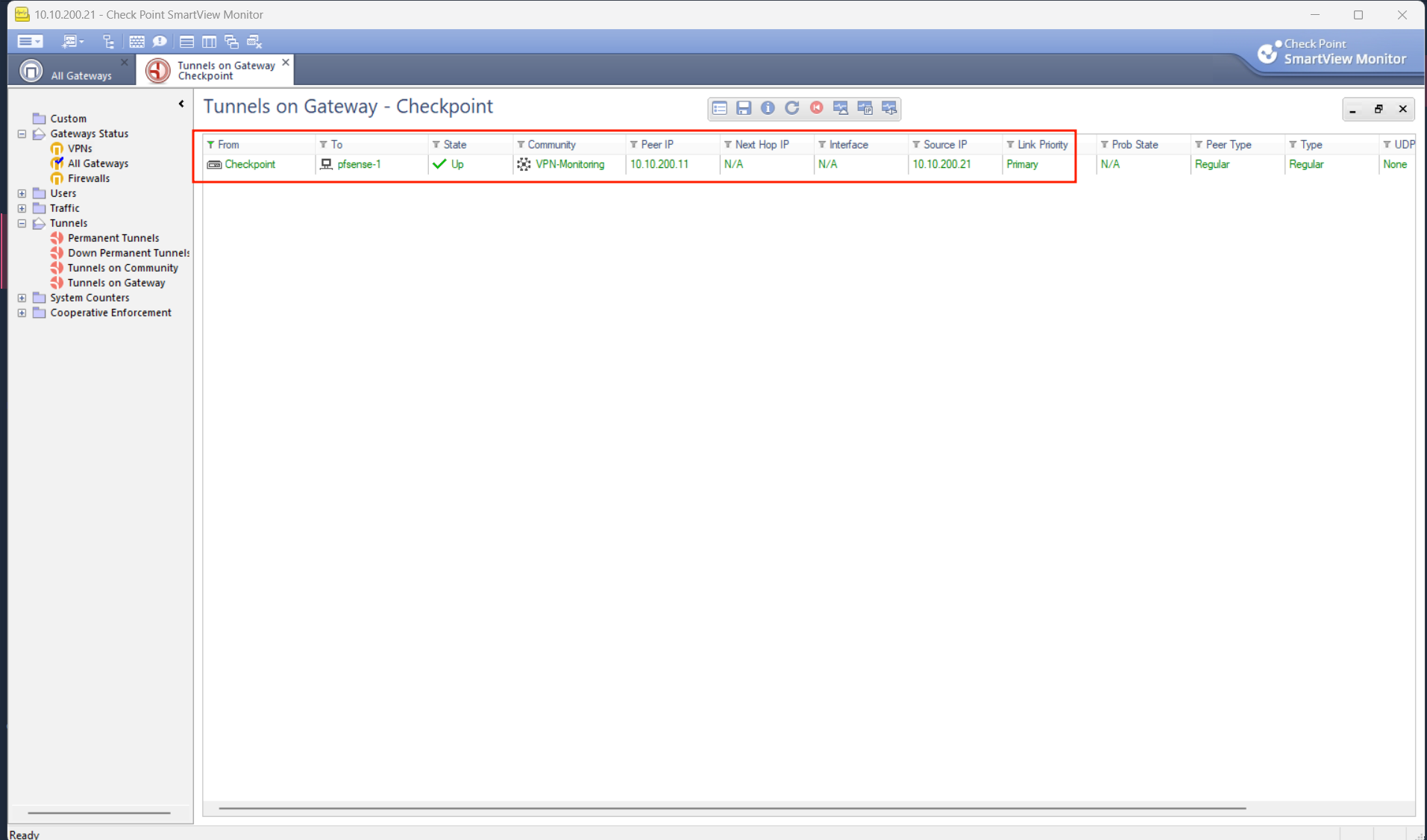Filter by the To column header
This screenshot has width=1427, height=840.
(x=371, y=145)
